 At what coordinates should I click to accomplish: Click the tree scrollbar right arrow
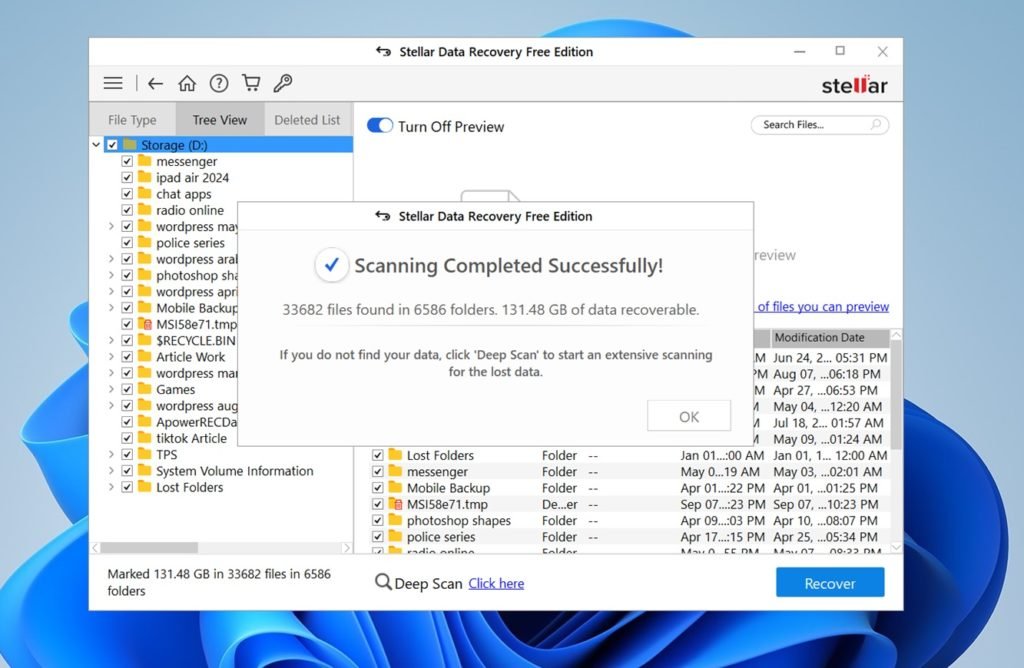click(346, 547)
